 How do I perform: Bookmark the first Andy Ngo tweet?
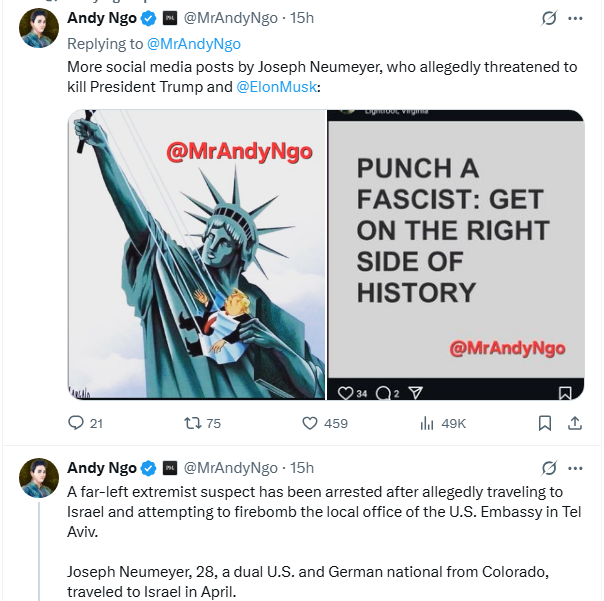(544, 423)
